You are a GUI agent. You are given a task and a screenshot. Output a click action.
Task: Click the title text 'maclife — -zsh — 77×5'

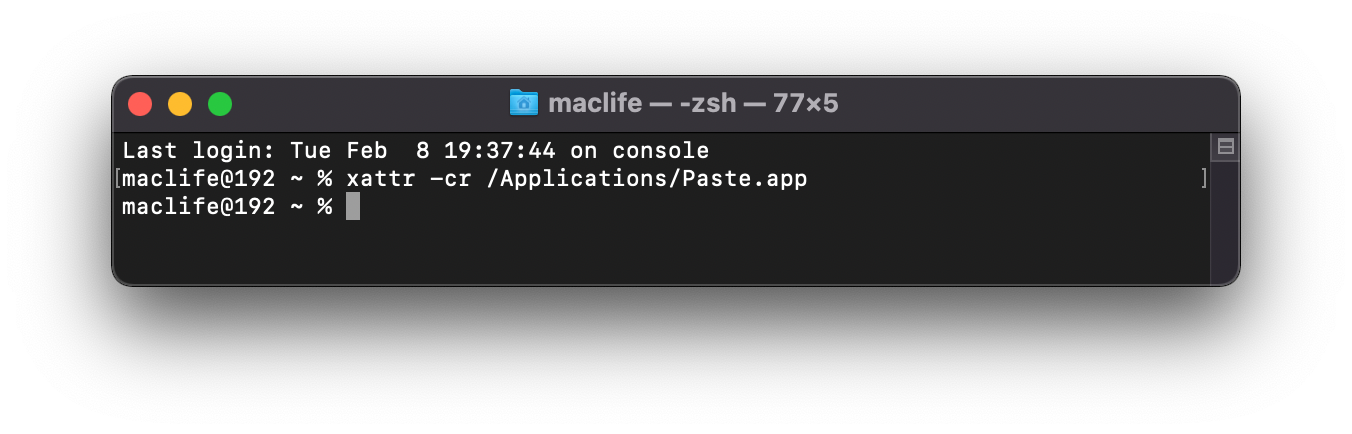(692, 104)
